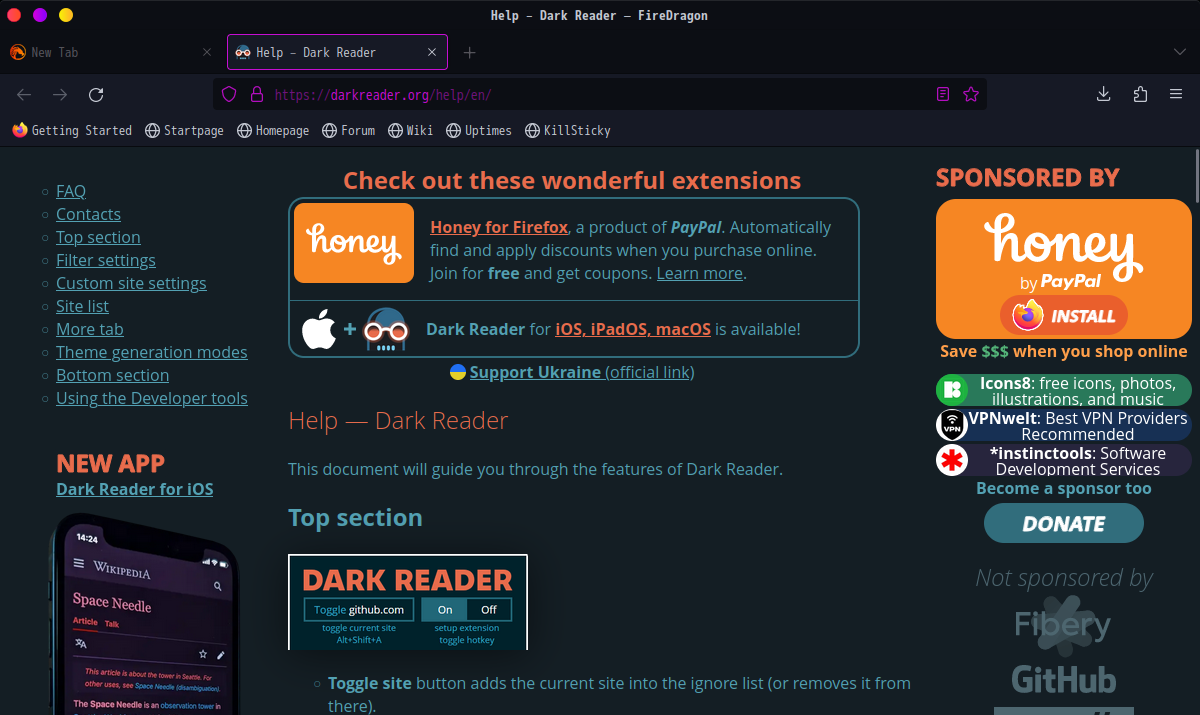The width and height of the screenshot is (1200, 715).
Task: Open a new tab with plus
Action: click(x=469, y=52)
